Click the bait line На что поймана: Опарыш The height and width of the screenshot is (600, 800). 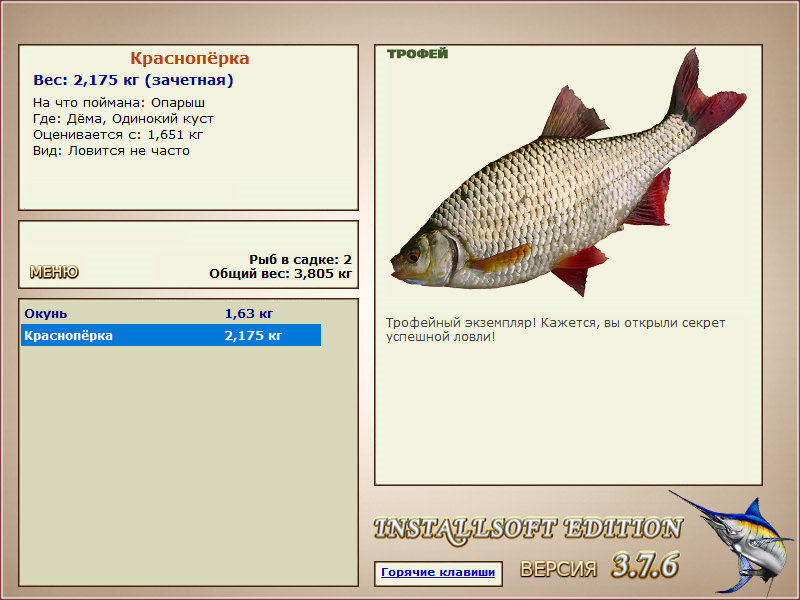[119, 103]
